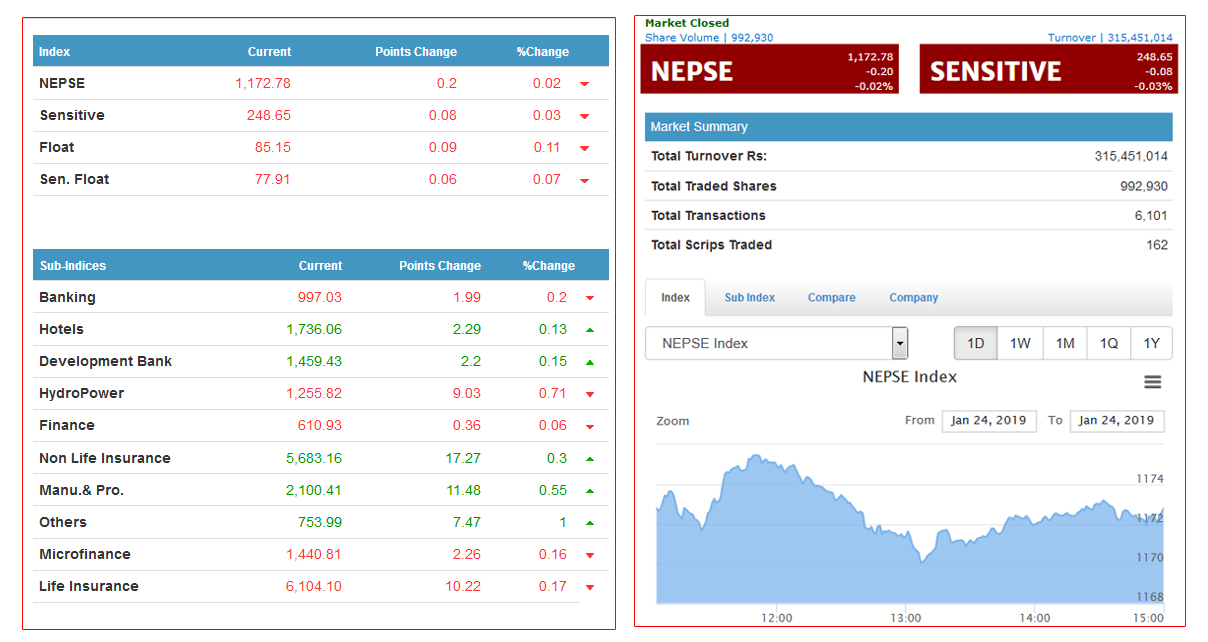This screenshot has width=1208, height=642.
Task: Click the NEPSE Index chart title
Action: coord(910,377)
